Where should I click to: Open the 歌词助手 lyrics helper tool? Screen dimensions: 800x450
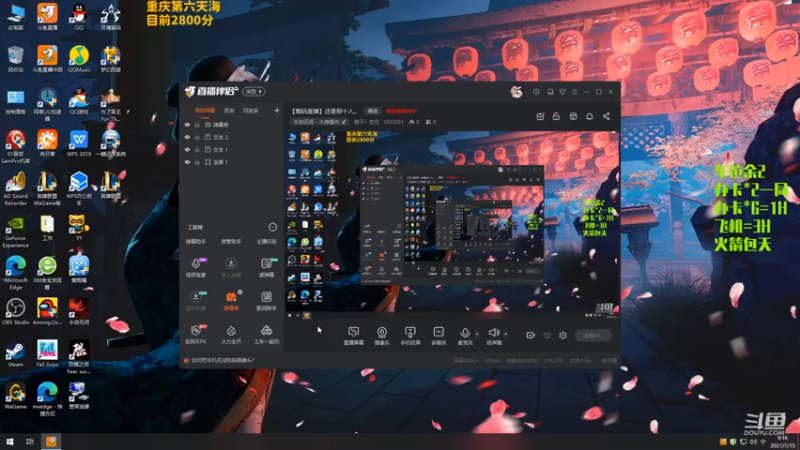(266, 301)
